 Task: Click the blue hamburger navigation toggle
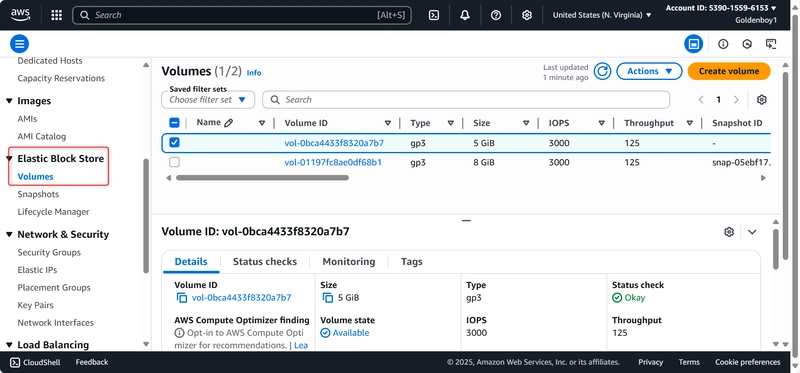(19, 44)
